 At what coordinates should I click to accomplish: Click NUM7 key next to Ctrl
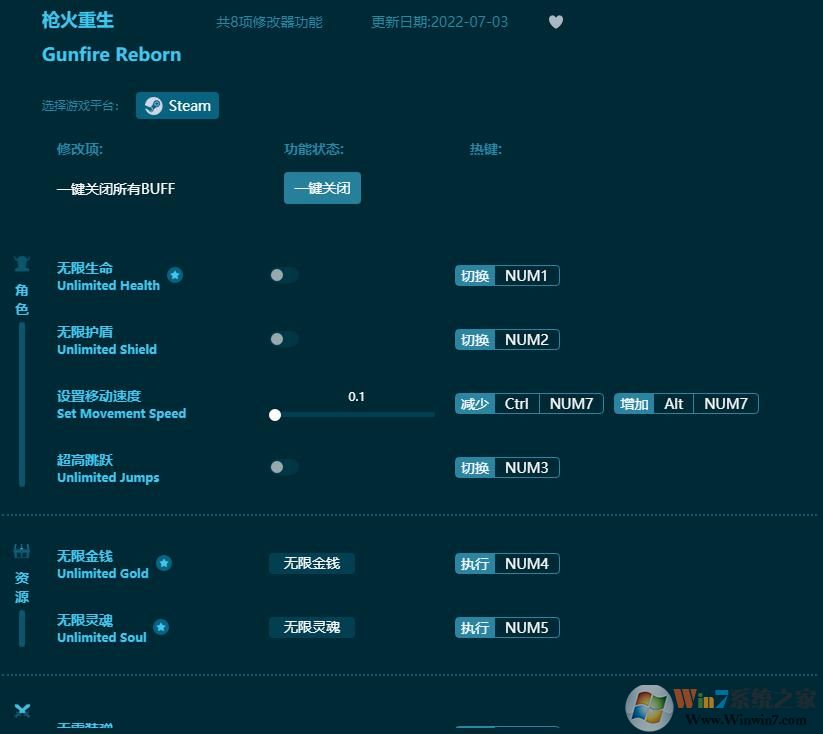point(571,404)
